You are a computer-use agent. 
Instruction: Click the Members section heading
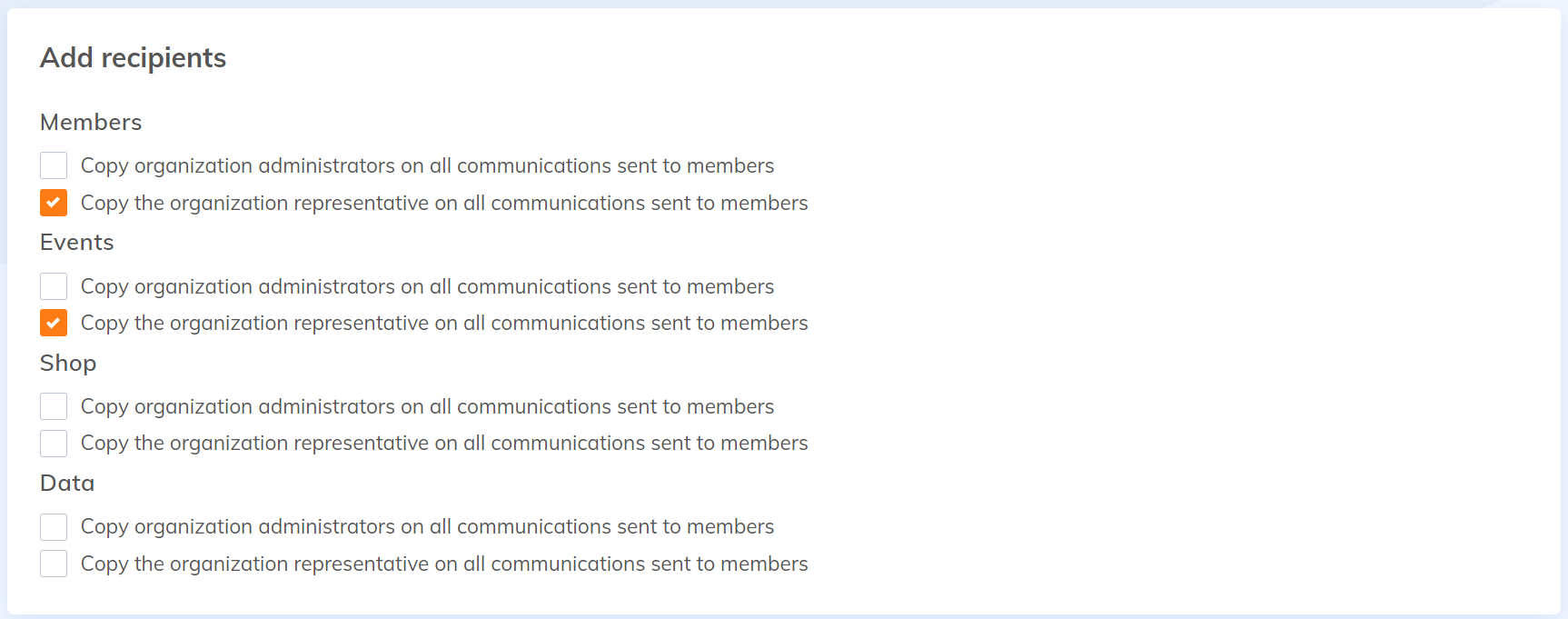91,123
